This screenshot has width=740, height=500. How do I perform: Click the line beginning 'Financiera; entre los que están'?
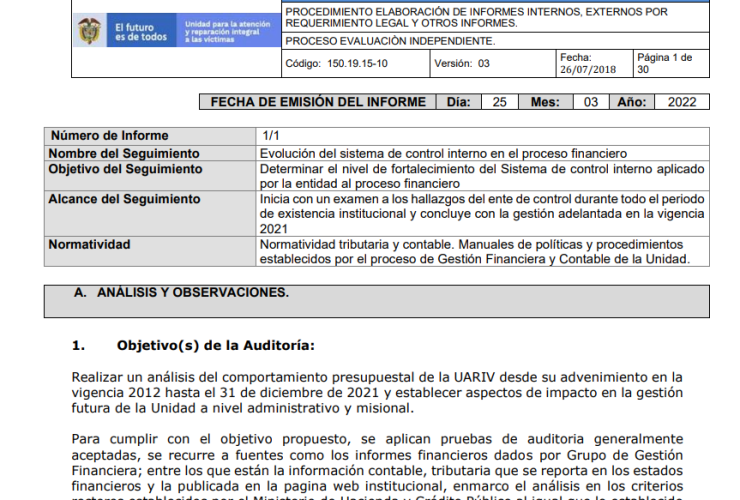point(377,471)
